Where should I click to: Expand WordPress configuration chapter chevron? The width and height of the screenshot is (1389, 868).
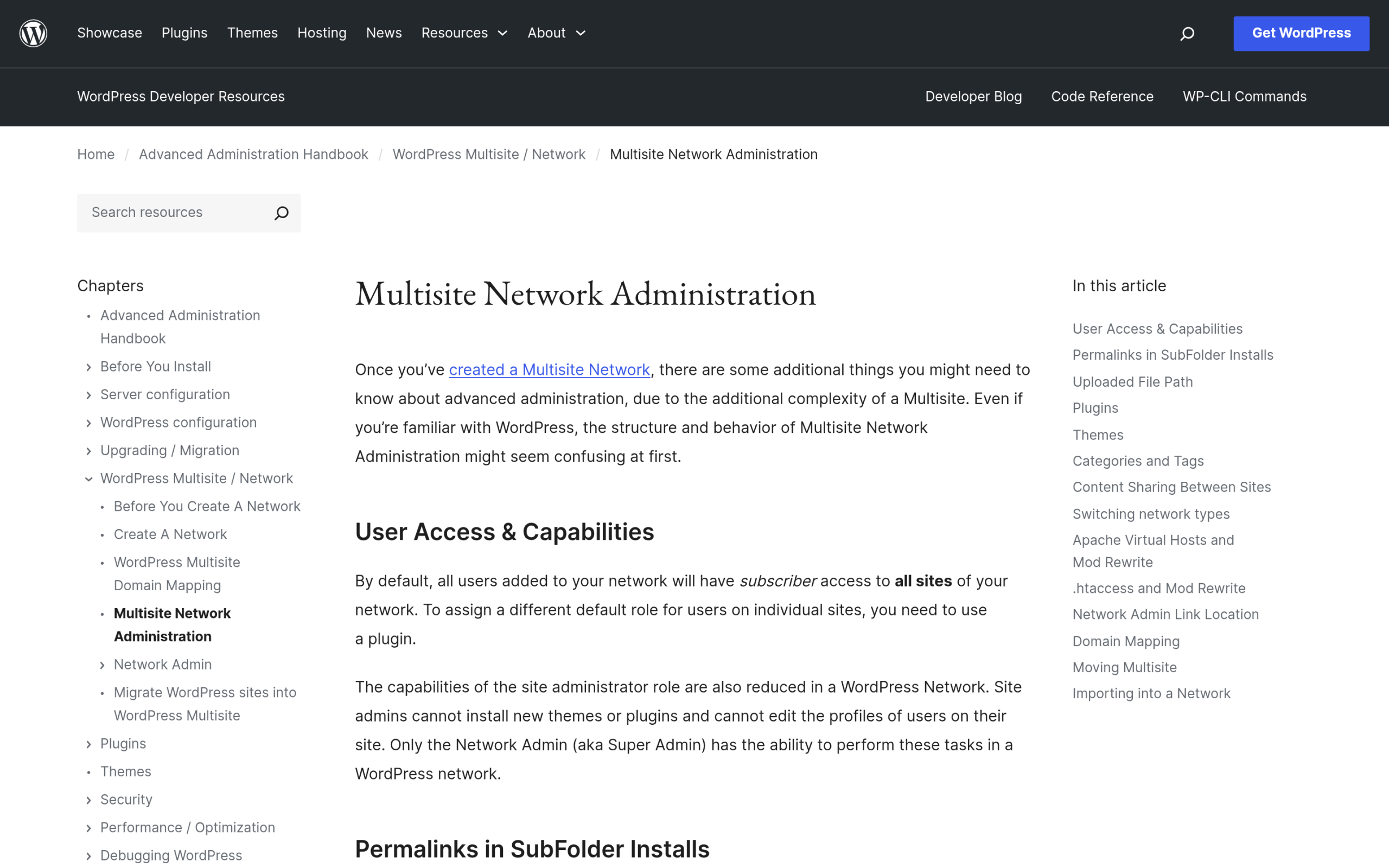click(88, 424)
